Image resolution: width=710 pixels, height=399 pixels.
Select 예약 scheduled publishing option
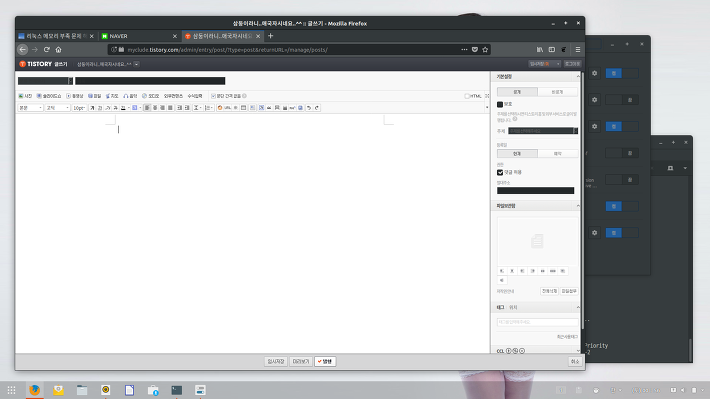[x=557, y=154]
